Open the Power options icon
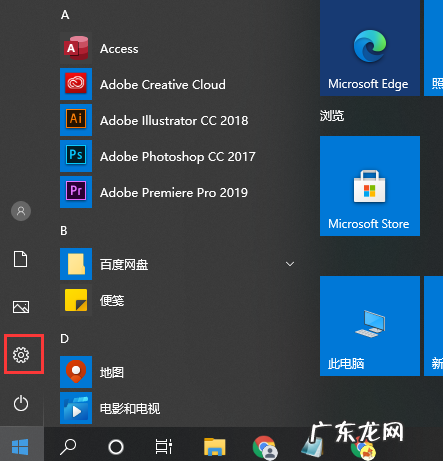 (21, 403)
